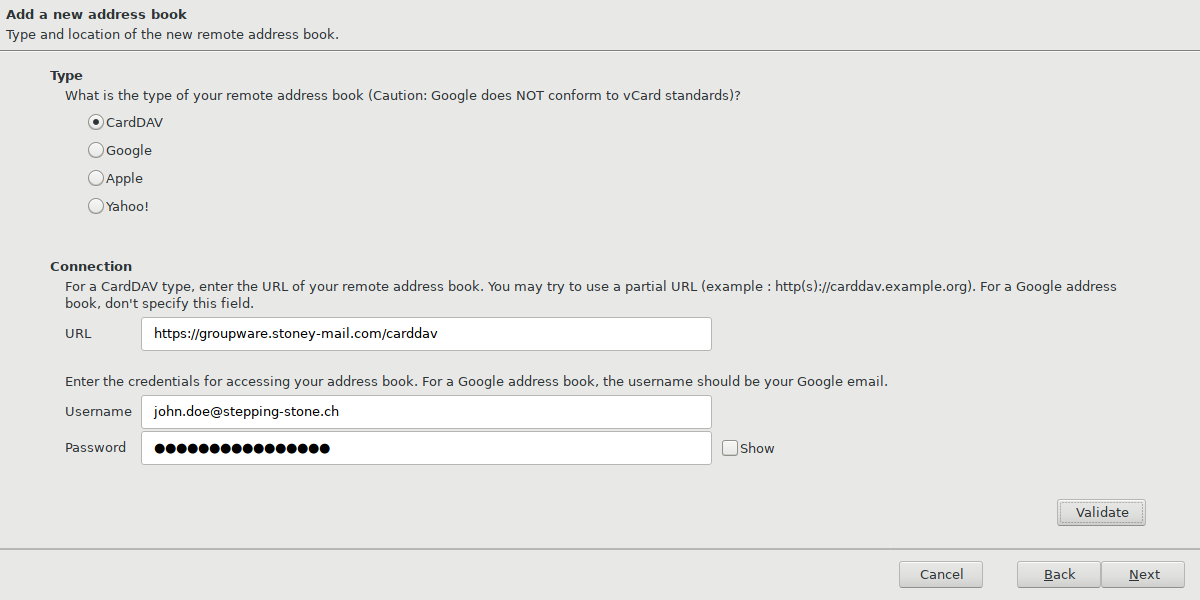The height and width of the screenshot is (600, 1200).
Task: Pick the Yahoo! radio button
Action: point(96,207)
